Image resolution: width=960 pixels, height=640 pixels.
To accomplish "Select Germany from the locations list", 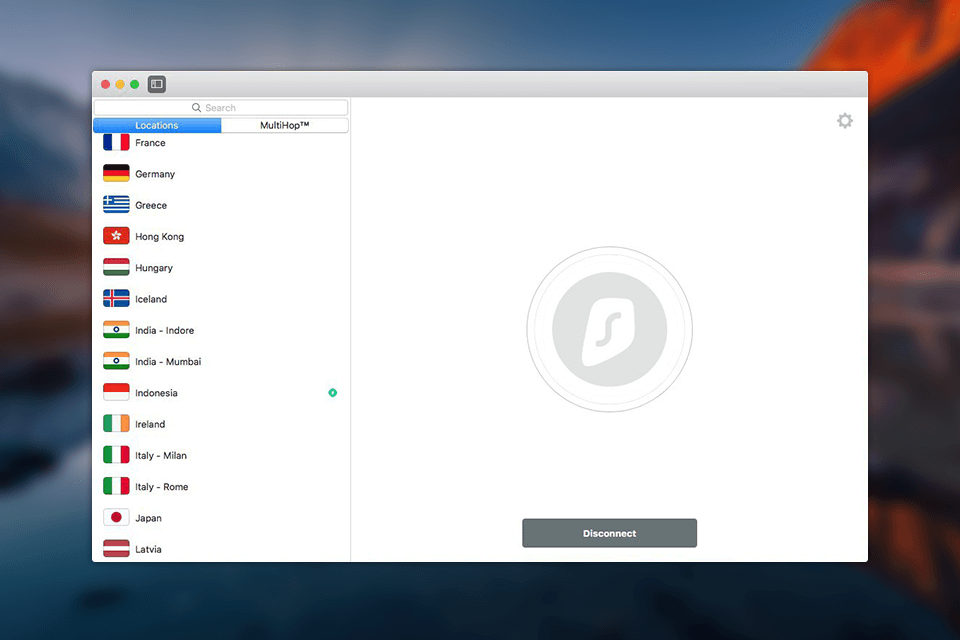I will (x=221, y=174).
